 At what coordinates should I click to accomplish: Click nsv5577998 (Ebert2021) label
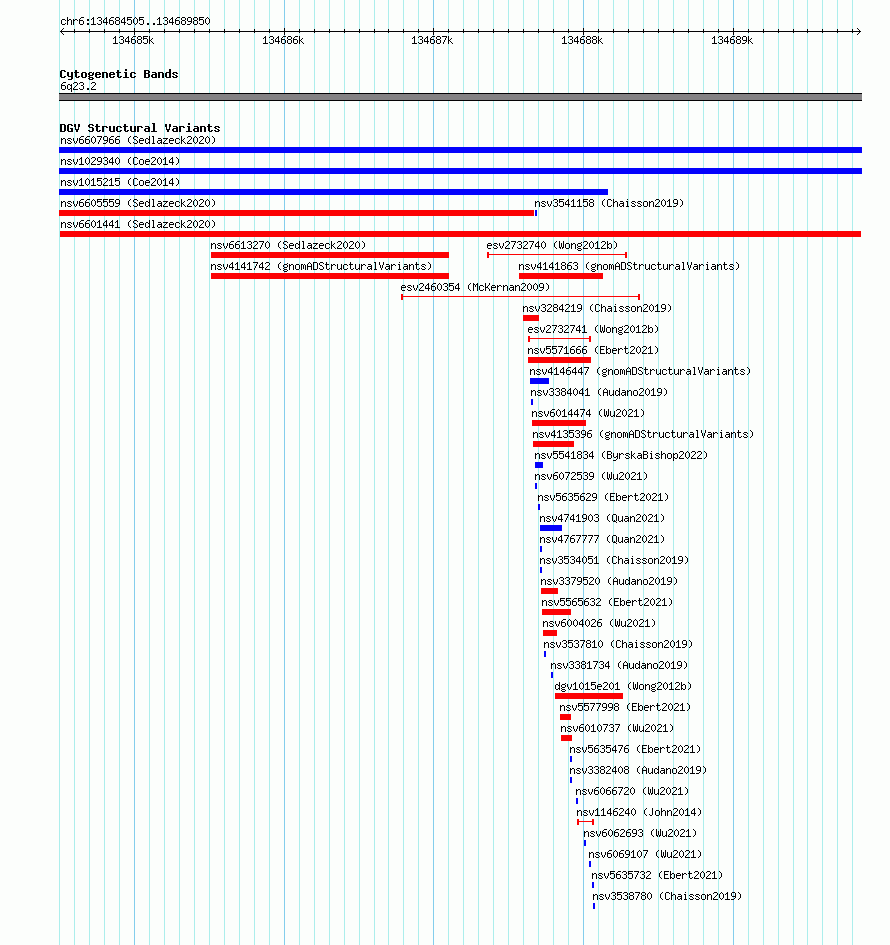625,708
